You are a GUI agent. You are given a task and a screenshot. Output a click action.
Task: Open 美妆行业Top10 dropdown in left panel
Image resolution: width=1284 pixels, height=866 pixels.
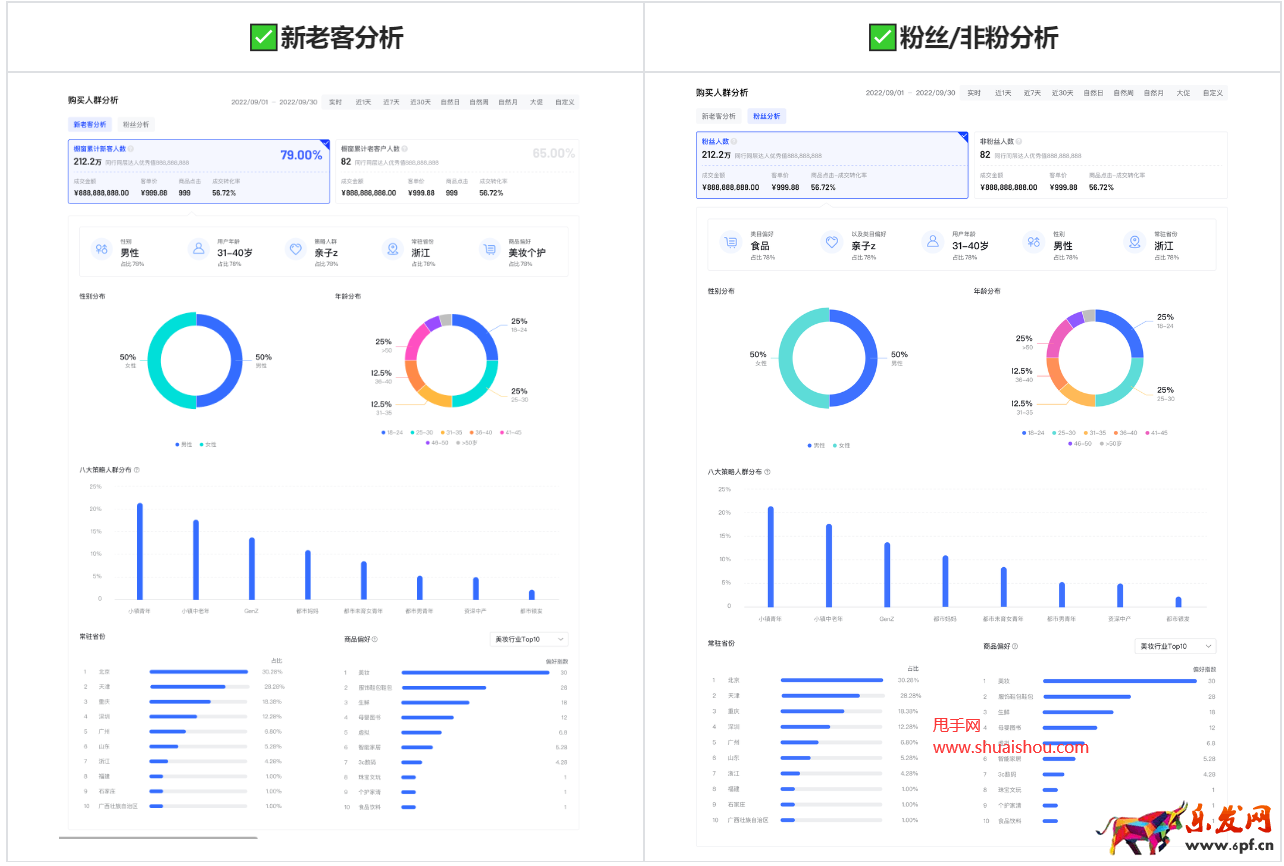tap(529, 639)
